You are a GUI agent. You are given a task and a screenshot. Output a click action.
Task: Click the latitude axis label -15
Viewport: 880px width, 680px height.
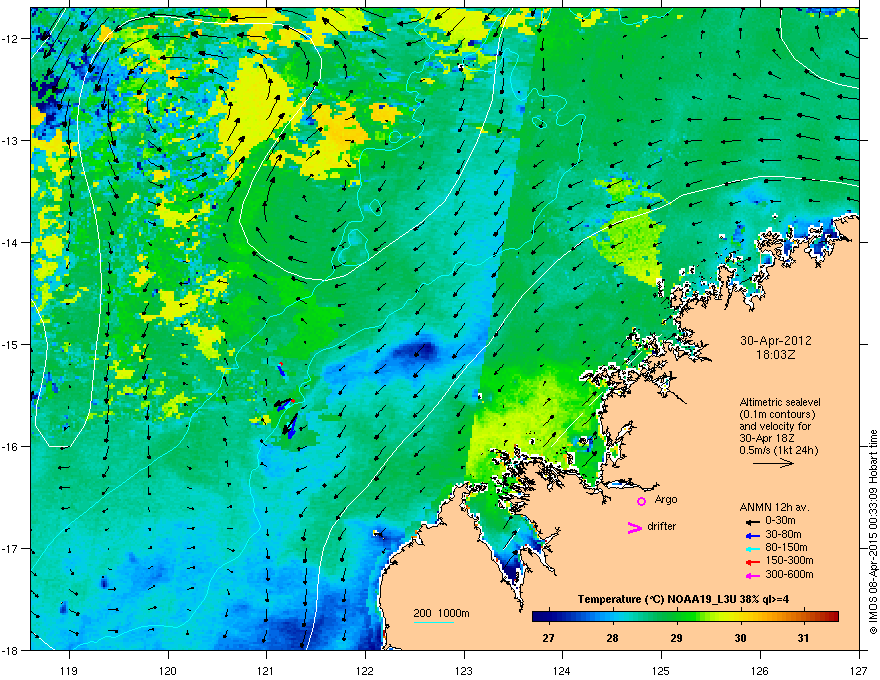[x=11, y=344]
